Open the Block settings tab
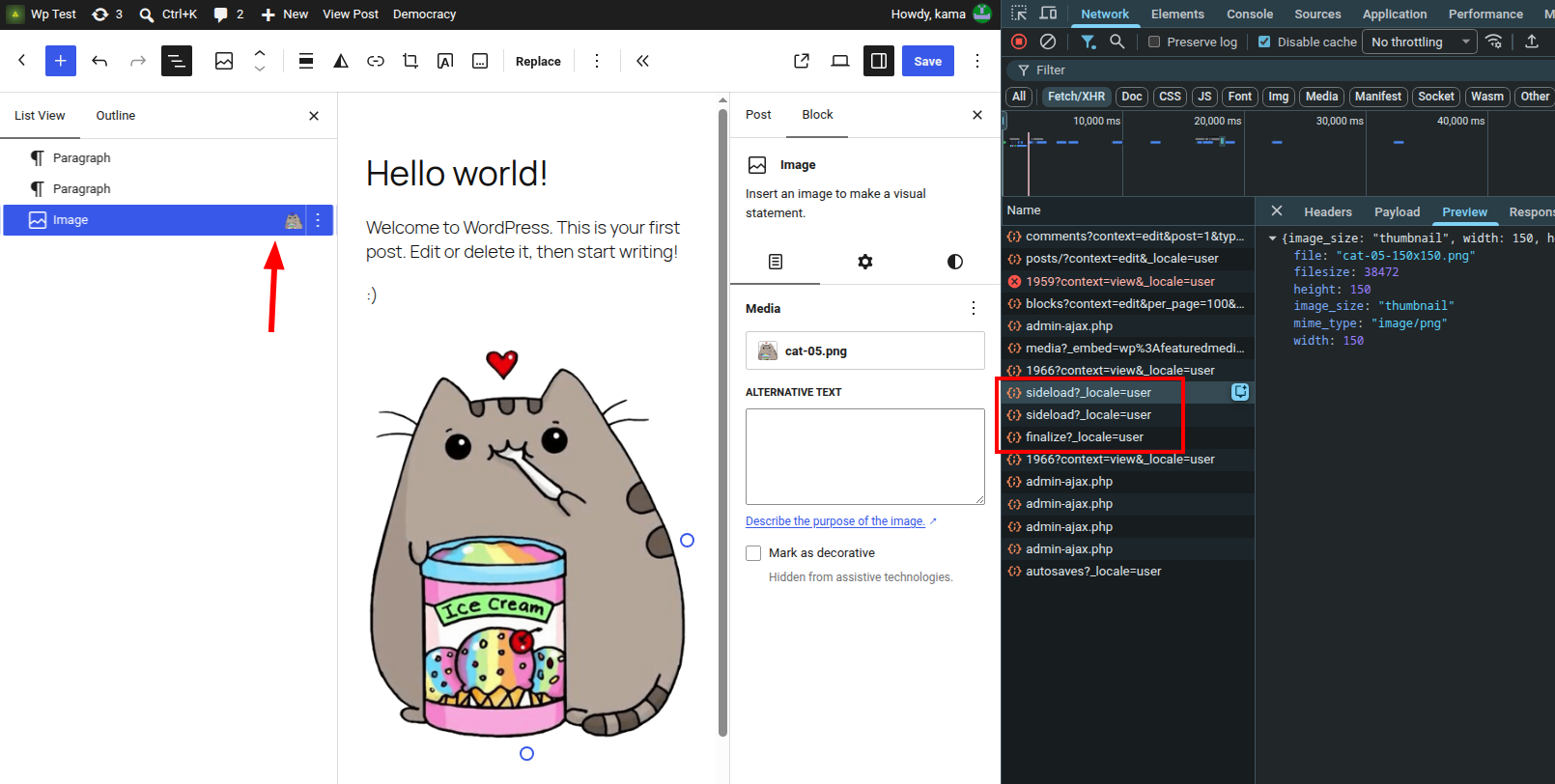 [817, 114]
